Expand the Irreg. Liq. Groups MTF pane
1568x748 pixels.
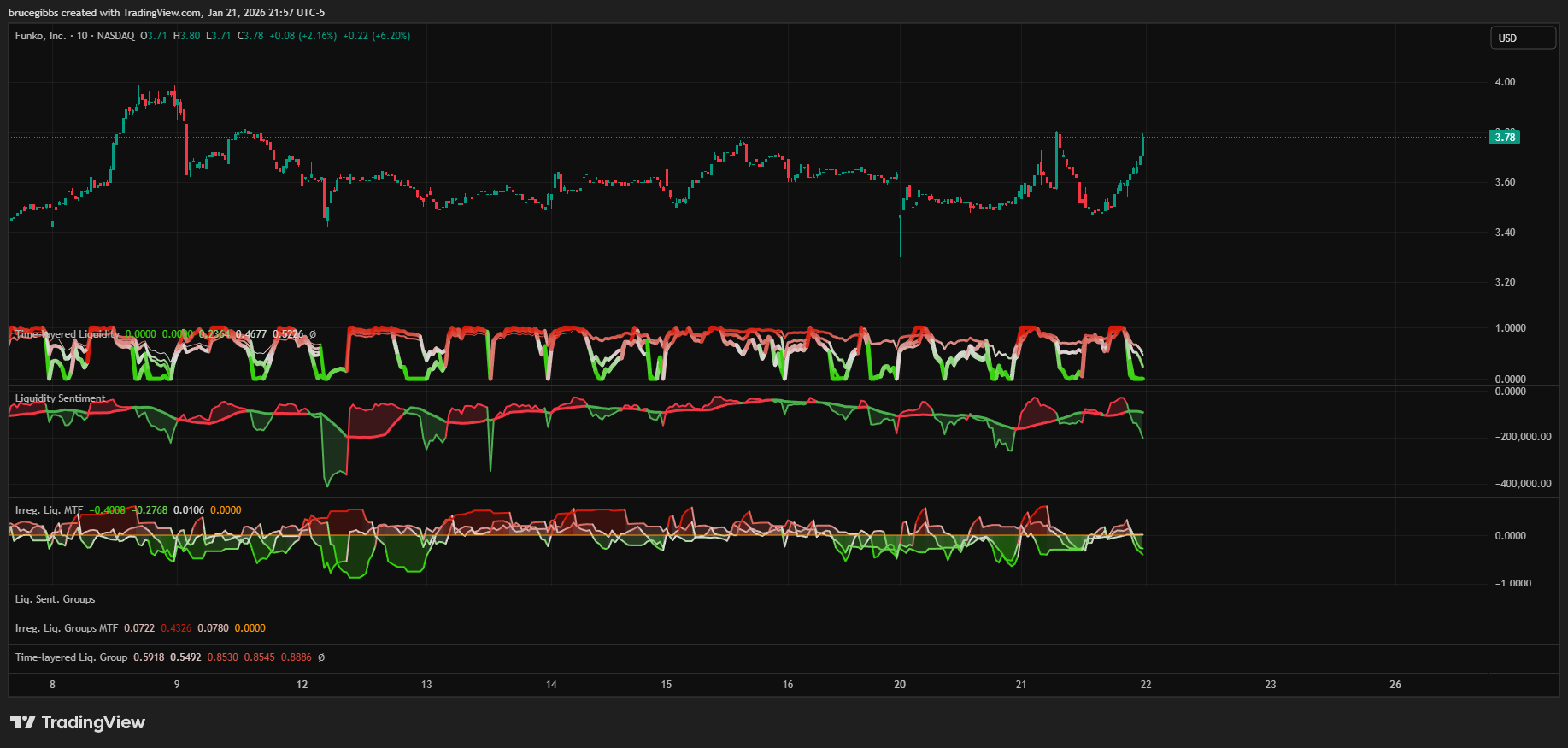click(x=67, y=628)
